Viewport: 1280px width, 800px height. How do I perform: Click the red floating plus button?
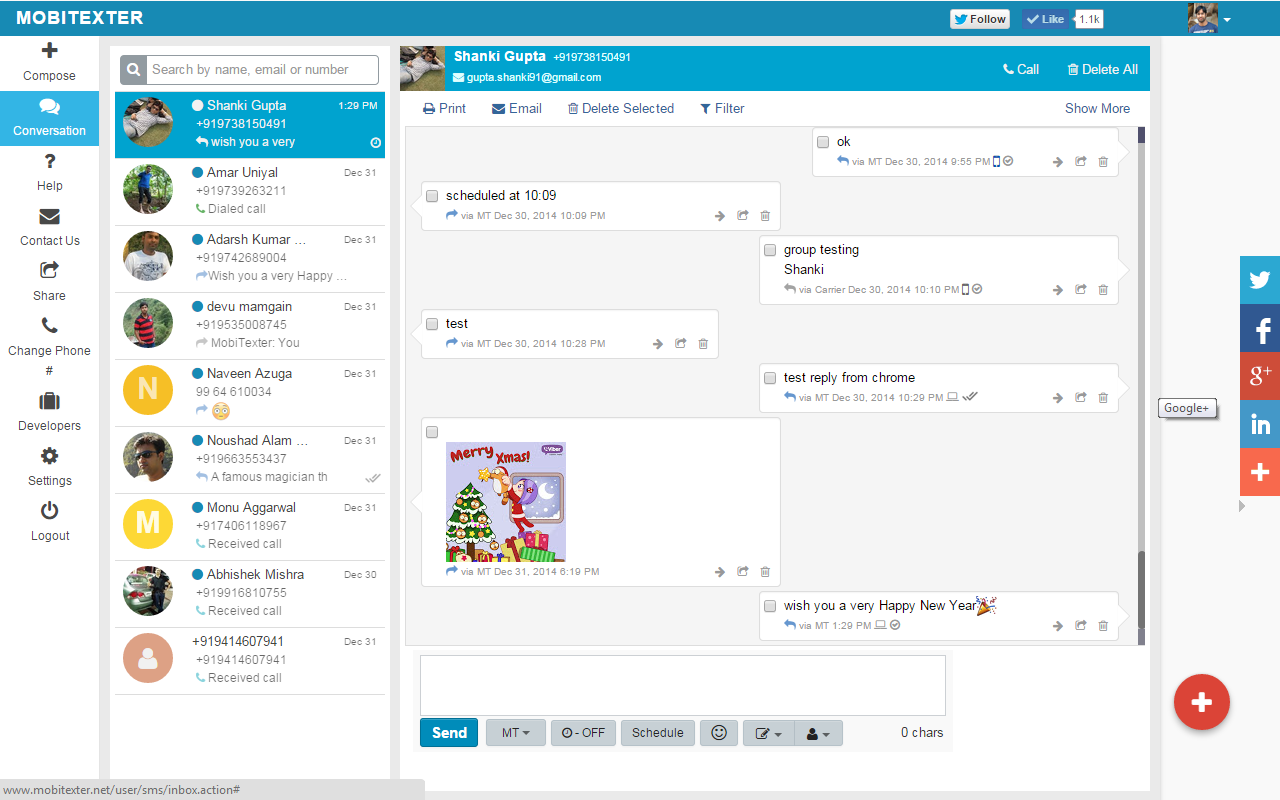[1201, 703]
